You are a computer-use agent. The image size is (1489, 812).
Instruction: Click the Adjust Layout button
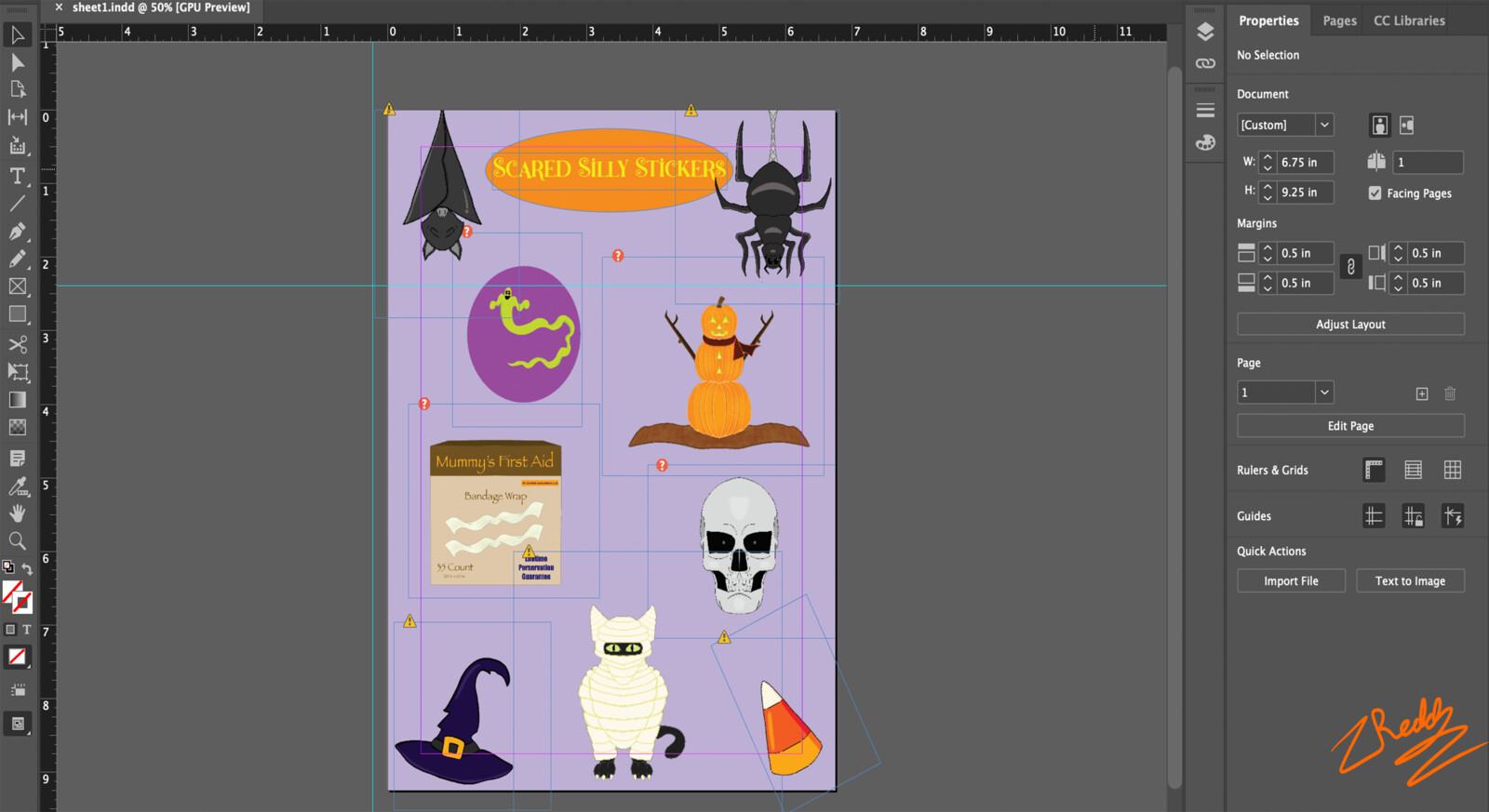[1350, 324]
